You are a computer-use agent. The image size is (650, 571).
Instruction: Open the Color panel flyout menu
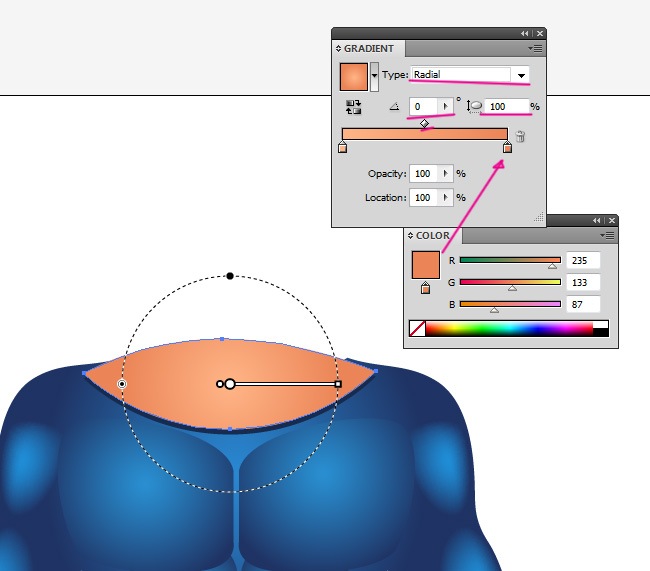(607, 236)
